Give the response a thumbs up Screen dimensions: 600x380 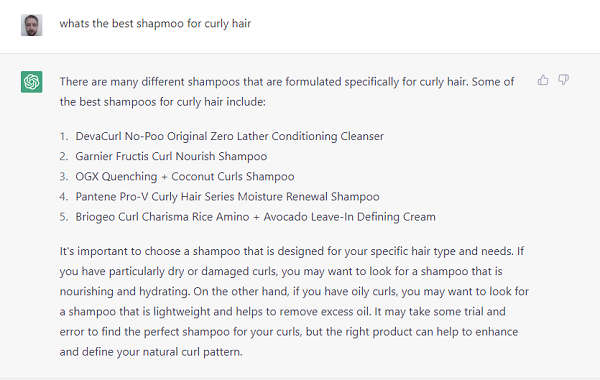[x=543, y=80]
